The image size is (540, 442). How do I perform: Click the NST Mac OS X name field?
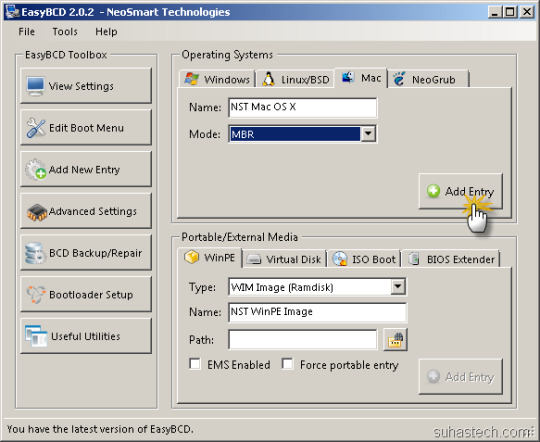click(302, 107)
